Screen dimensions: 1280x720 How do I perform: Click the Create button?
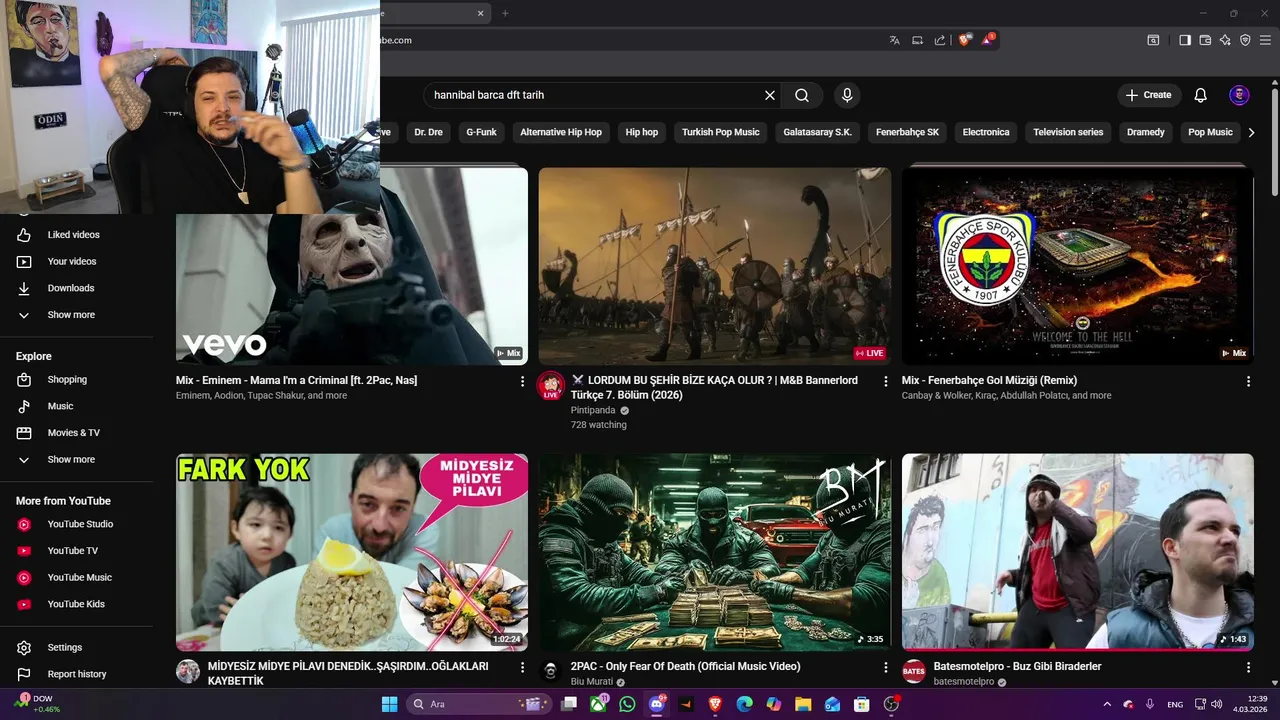pyautogui.click(x=1148, y=95)
